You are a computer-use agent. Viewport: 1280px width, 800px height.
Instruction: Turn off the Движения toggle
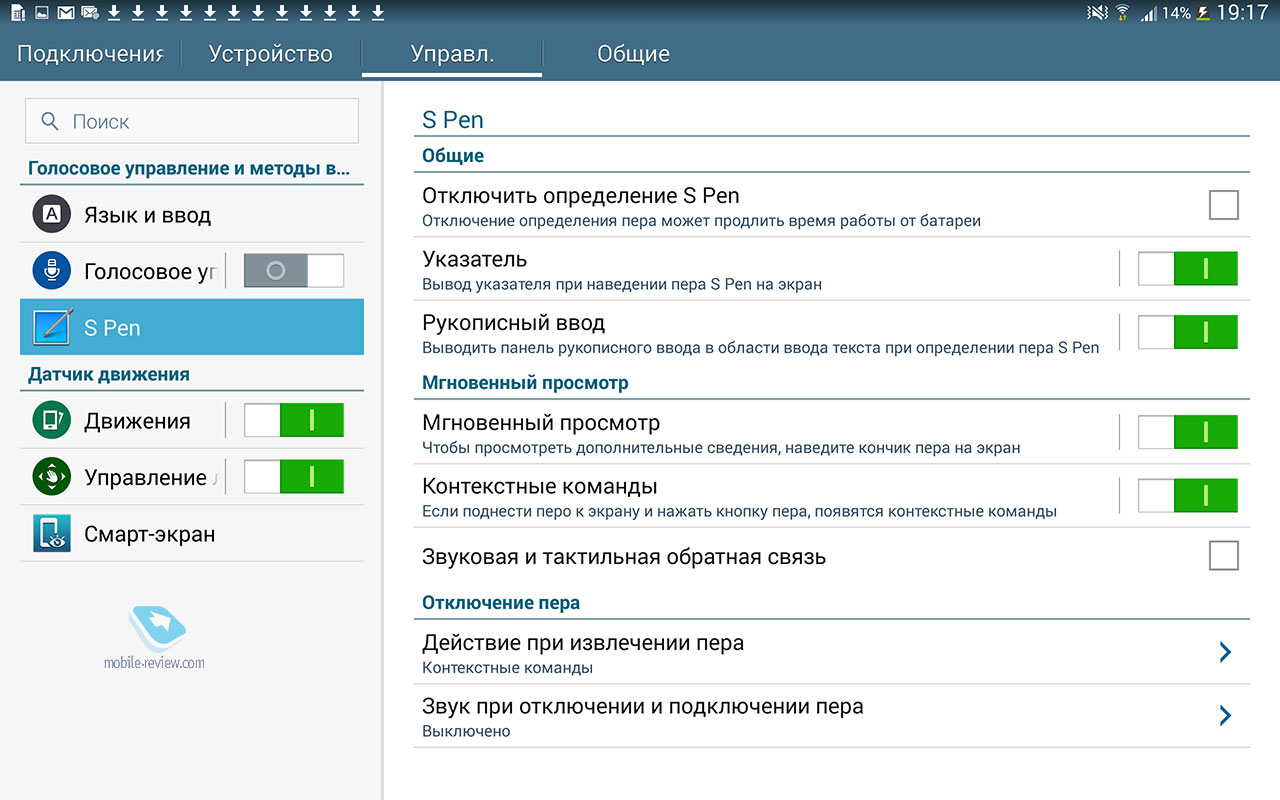pos(294,421)
